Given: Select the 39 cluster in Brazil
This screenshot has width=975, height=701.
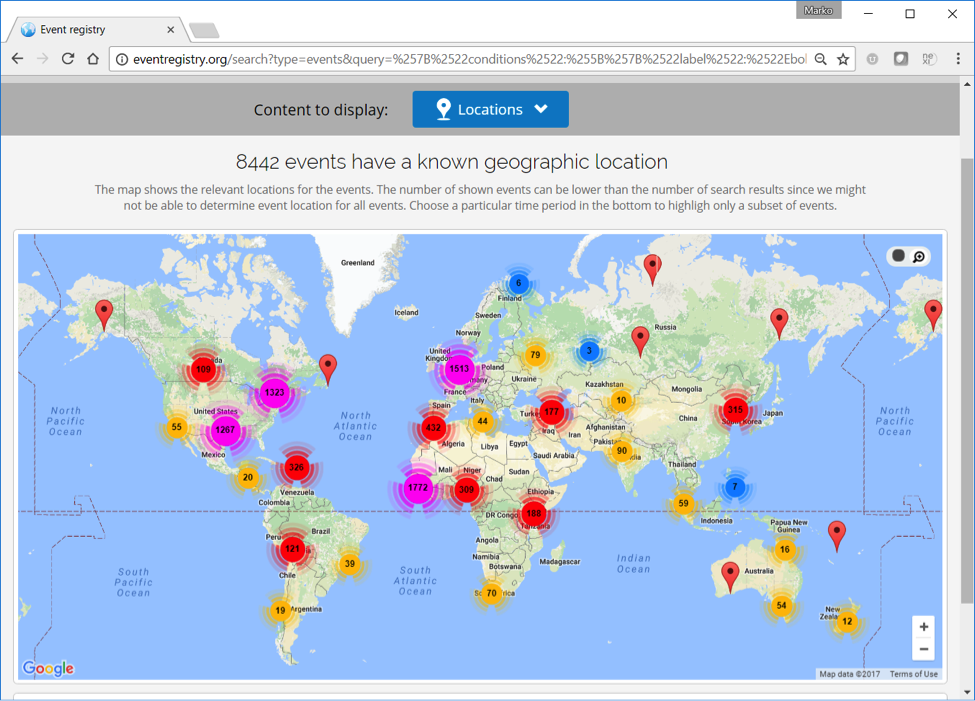Looking at the screenshot, I should point(350,564).
